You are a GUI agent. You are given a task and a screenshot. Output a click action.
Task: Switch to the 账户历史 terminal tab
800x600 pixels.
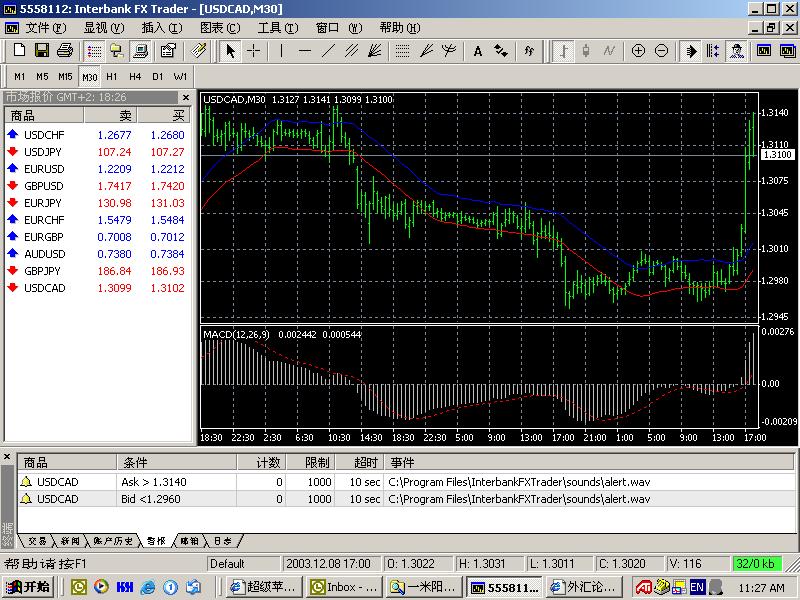pyautogui.click(x=113, y=541)
